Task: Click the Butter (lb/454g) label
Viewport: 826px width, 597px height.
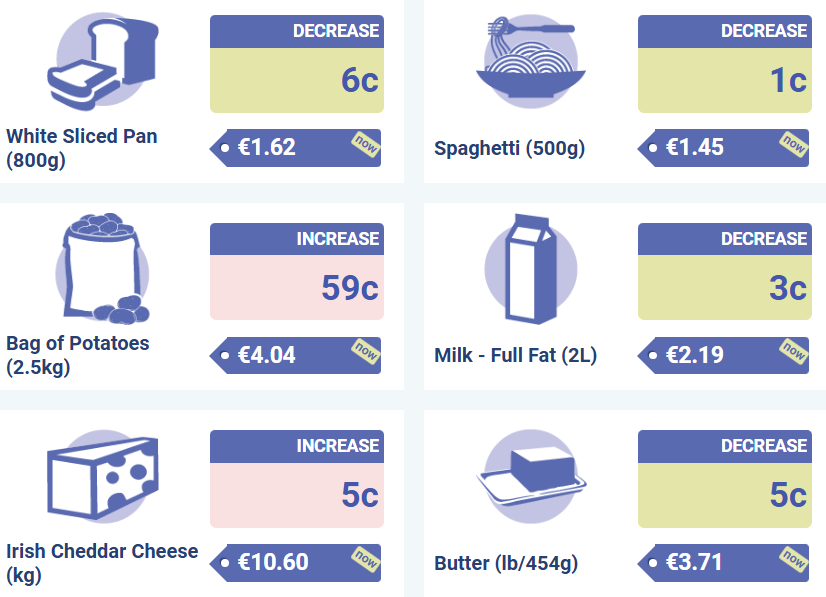Action: pyautogui.click(x=506, y=563)
